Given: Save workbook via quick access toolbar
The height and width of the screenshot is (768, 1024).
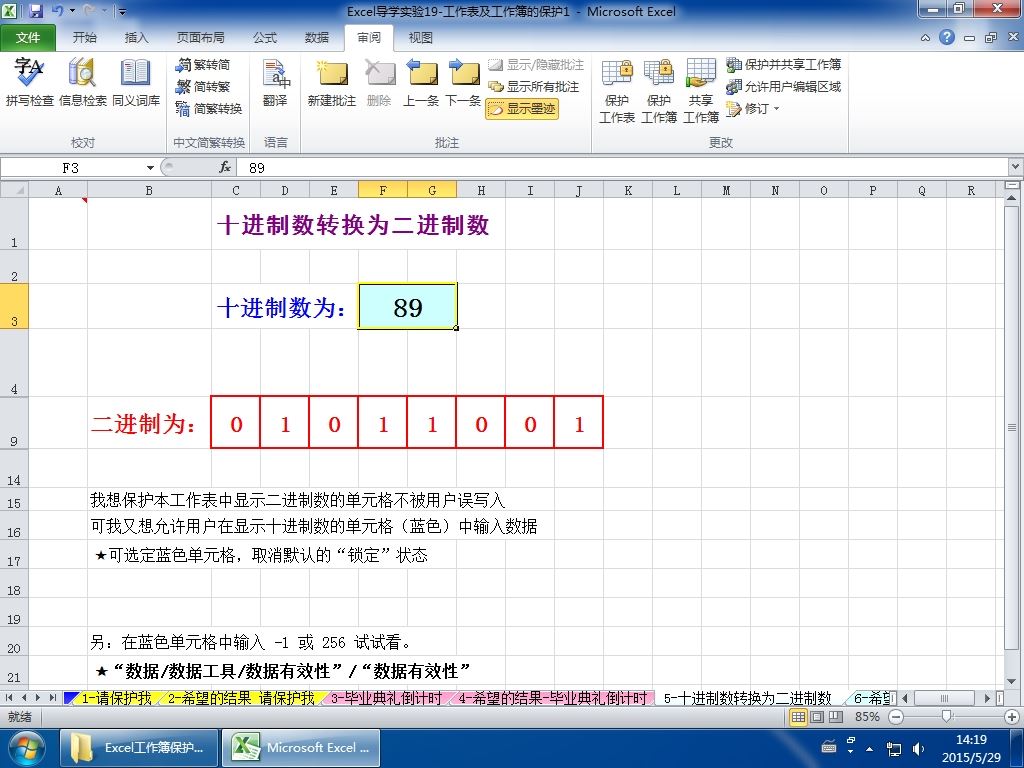Looking at the screenshot, I should click(35, 10).
